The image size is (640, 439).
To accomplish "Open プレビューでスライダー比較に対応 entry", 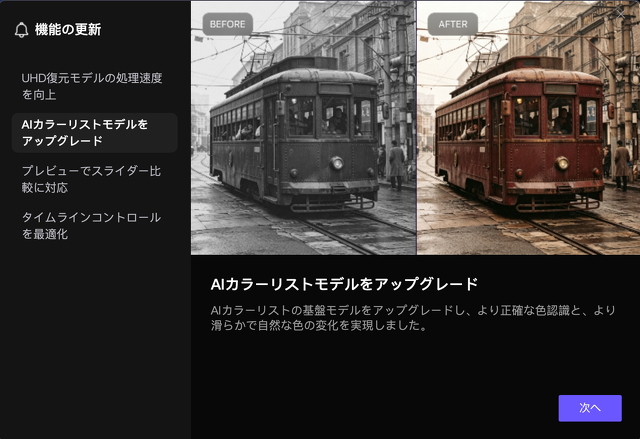I will [94, 179].
